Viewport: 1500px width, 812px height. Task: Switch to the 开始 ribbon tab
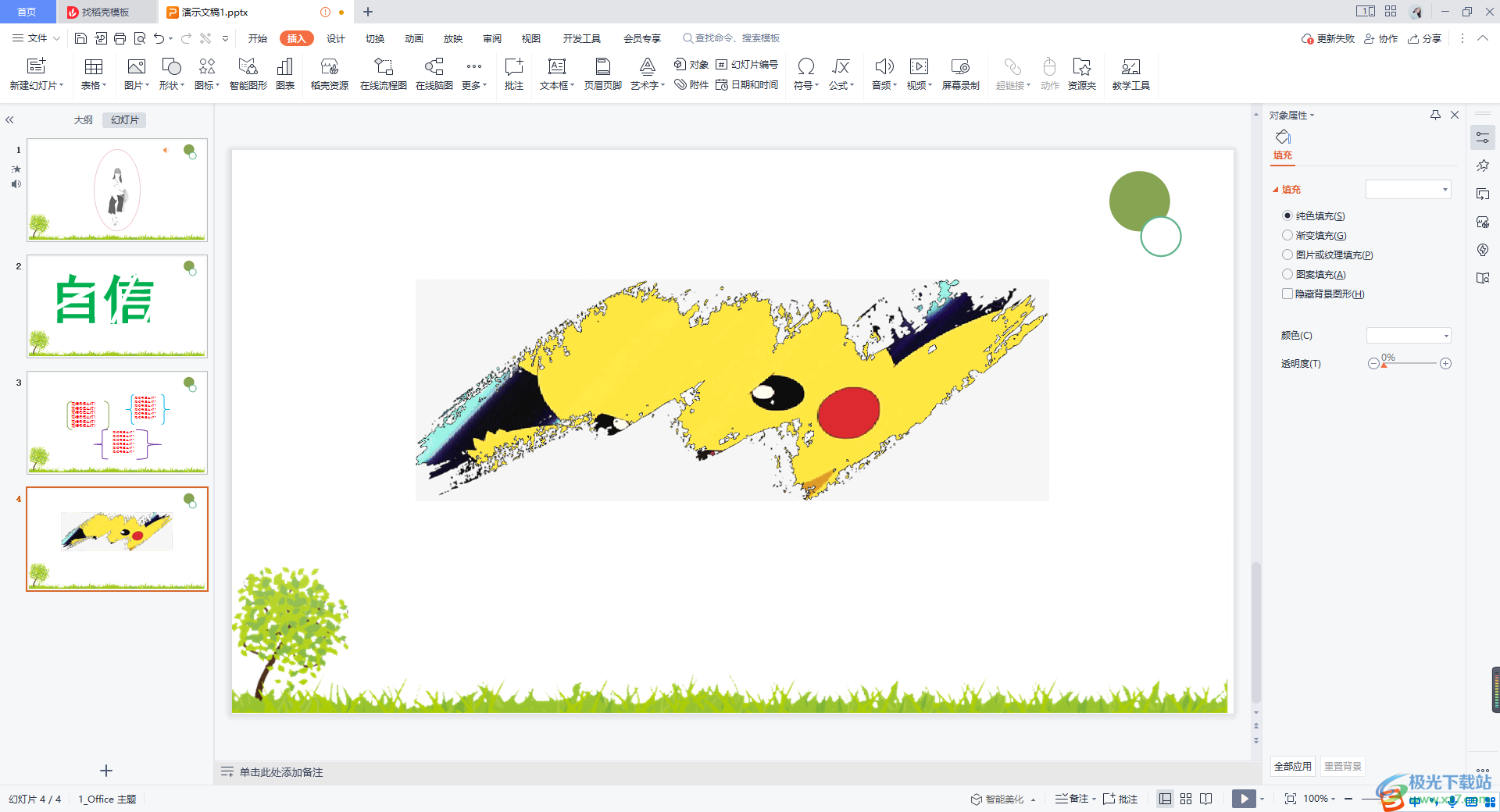coord(258,38)
